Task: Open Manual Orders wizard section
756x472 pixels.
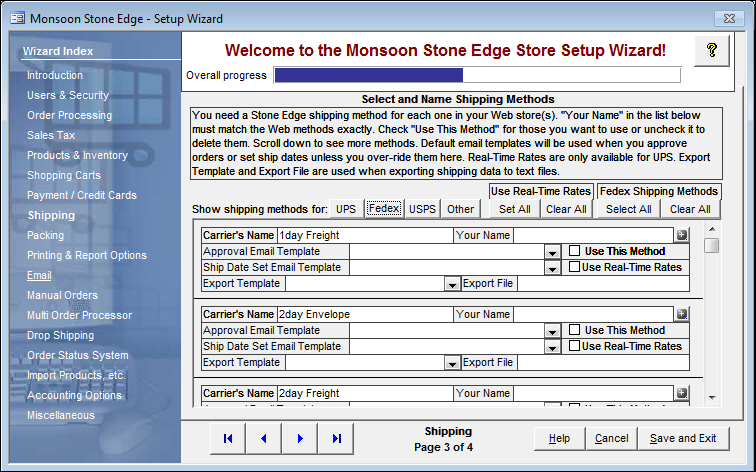Action: pos(62,295)
